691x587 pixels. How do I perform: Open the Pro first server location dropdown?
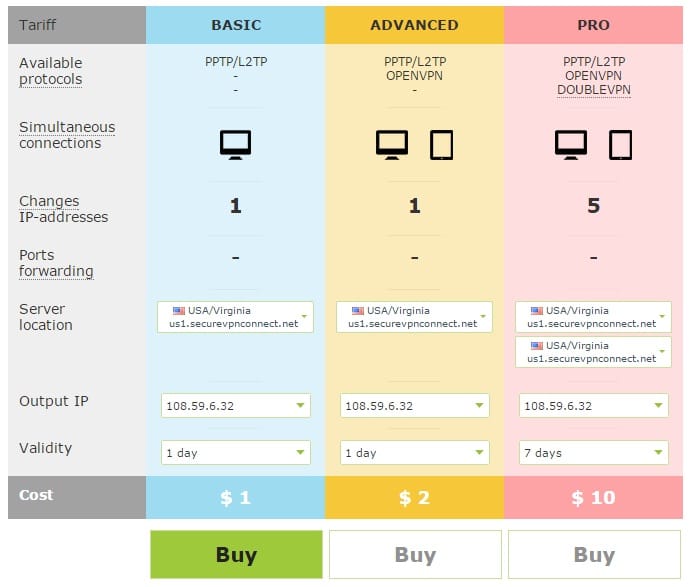click(x=593, y=317)
